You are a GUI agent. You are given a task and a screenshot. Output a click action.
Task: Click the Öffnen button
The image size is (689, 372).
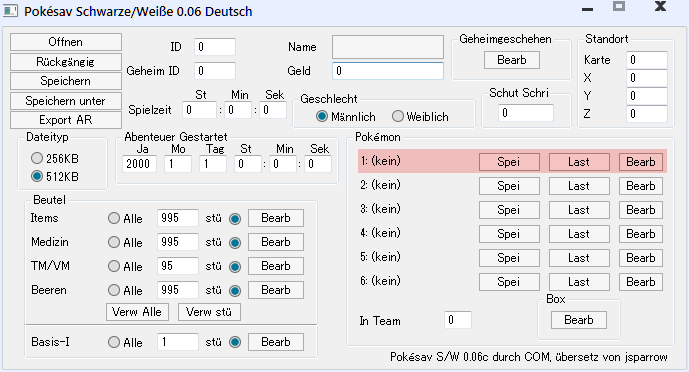click(x=66, y=42)
